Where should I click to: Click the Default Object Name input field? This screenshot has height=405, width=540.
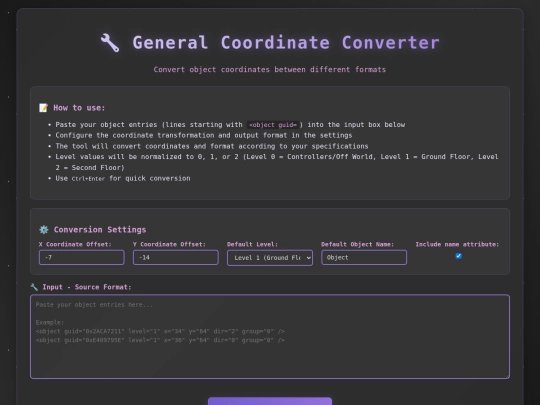tap(364, 258)
